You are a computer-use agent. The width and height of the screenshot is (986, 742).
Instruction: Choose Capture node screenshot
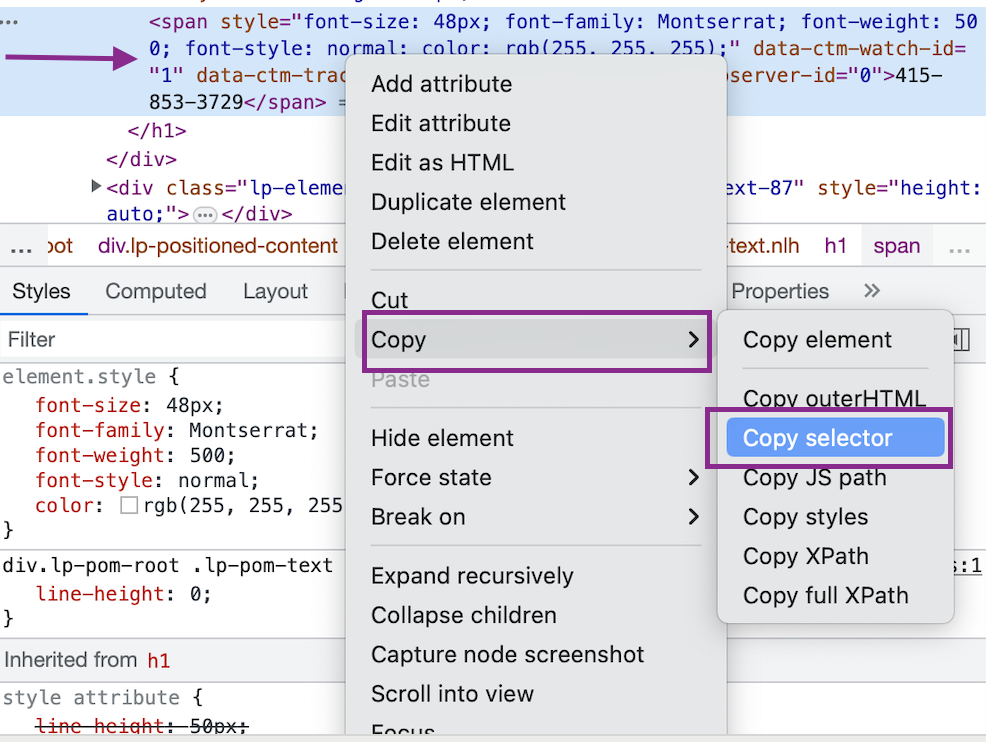click(507, 655)
